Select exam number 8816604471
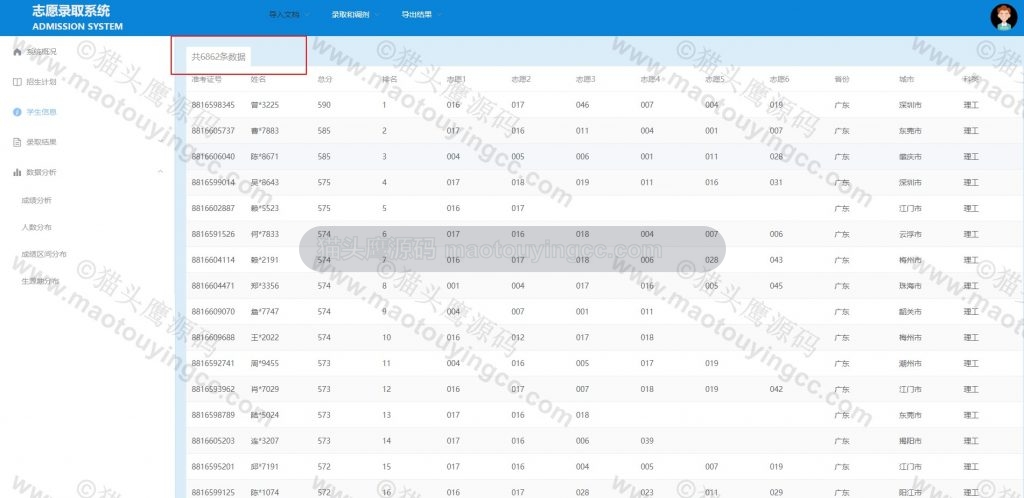Image resolution: width=1024 pixels, height=498 pixels. 213,286
